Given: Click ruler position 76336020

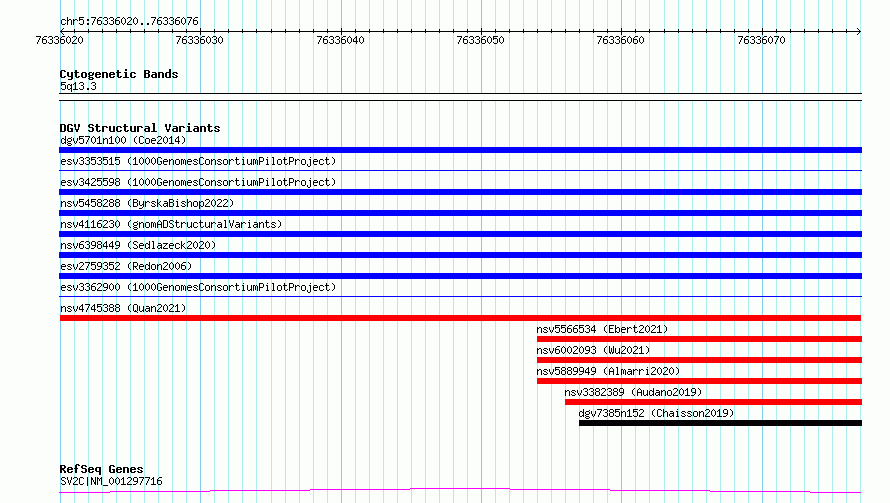Looking at the screenshot, I should (x=60, y=40).
